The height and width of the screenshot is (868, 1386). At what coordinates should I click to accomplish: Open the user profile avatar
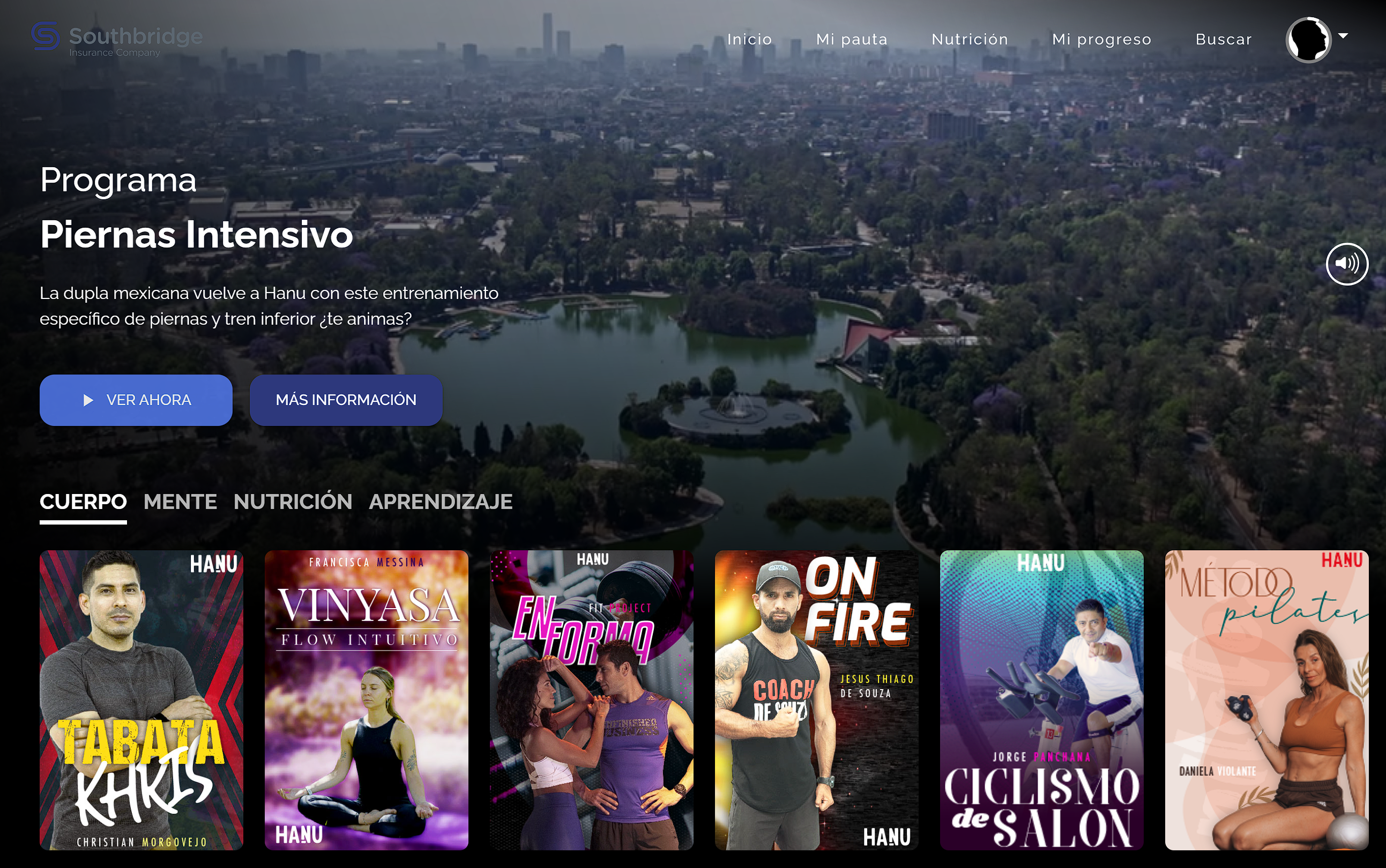[1311, 39]
